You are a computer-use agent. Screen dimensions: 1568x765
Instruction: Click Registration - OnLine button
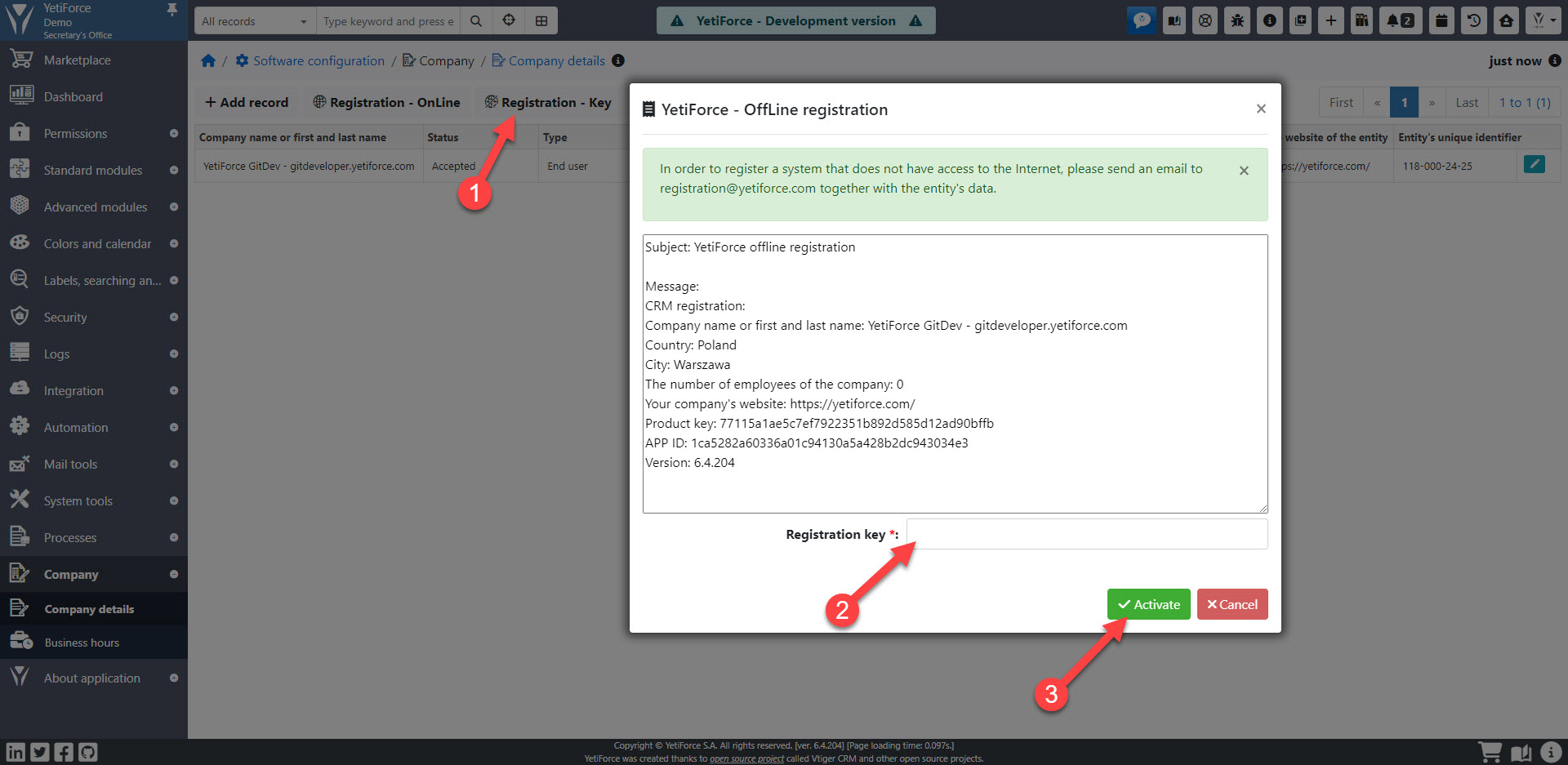click(386, 102)
